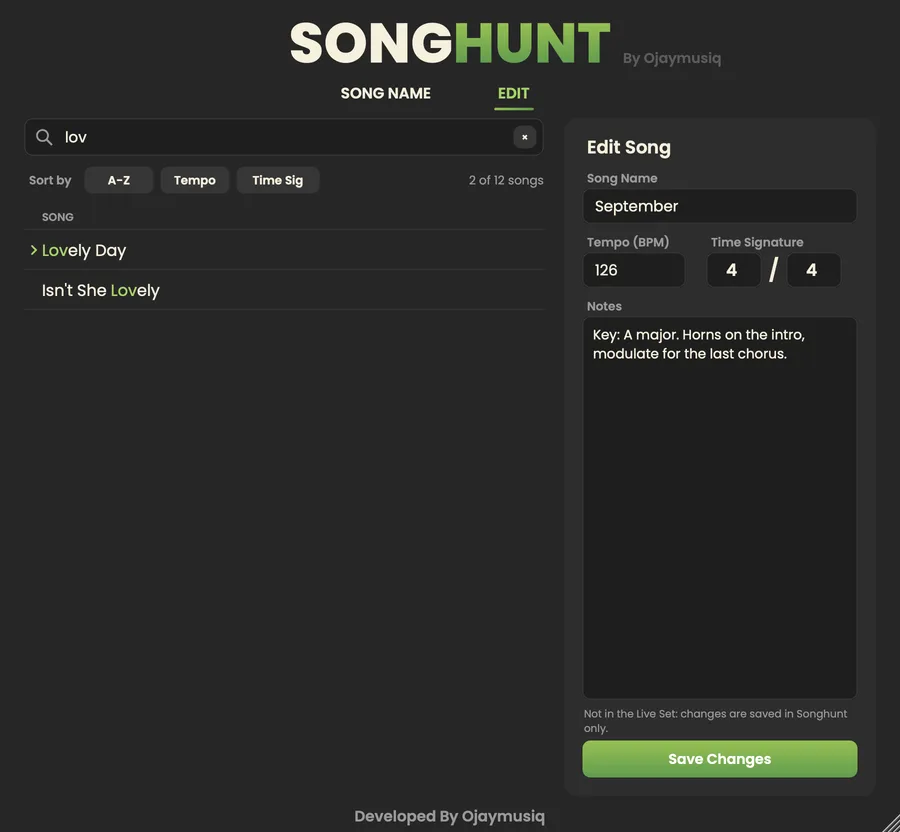Click the 'Not in the Live Set' notice
Image resolution: width=900 pixels, height=832 pixels.
pyautogui.click(x=715, y=721)
